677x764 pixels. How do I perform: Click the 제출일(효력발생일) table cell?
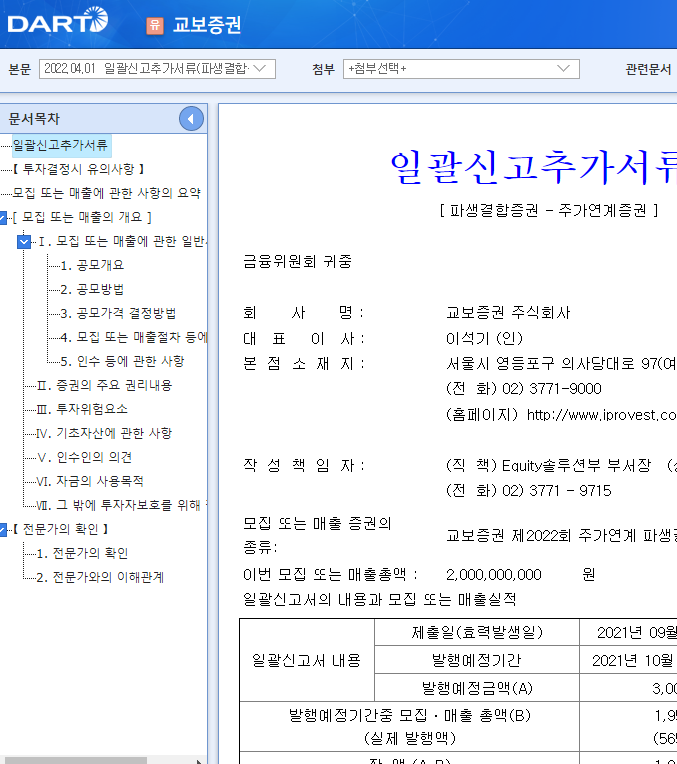[477, 632]
